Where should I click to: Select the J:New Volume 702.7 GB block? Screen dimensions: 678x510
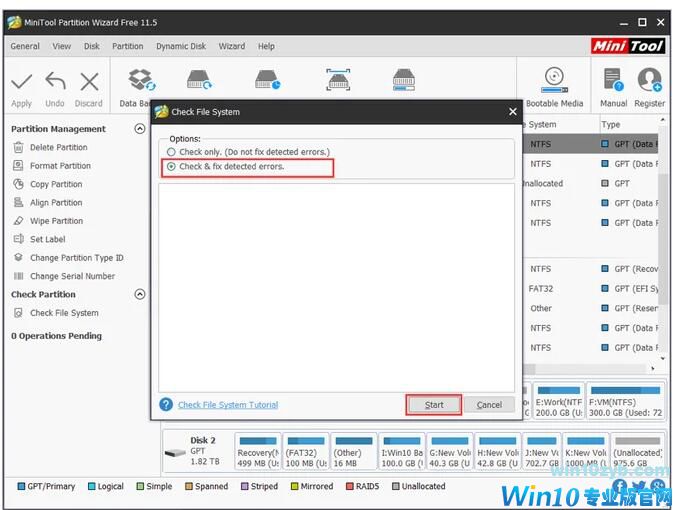click(541, 452)
